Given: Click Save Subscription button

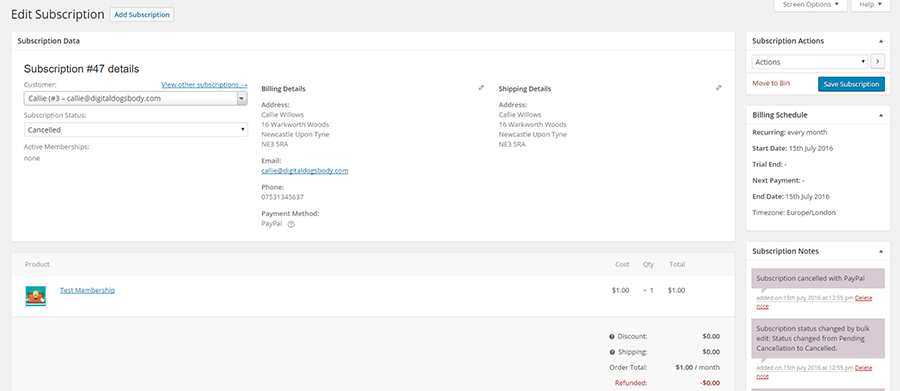Looking at the screenshot, I should 851,84.
